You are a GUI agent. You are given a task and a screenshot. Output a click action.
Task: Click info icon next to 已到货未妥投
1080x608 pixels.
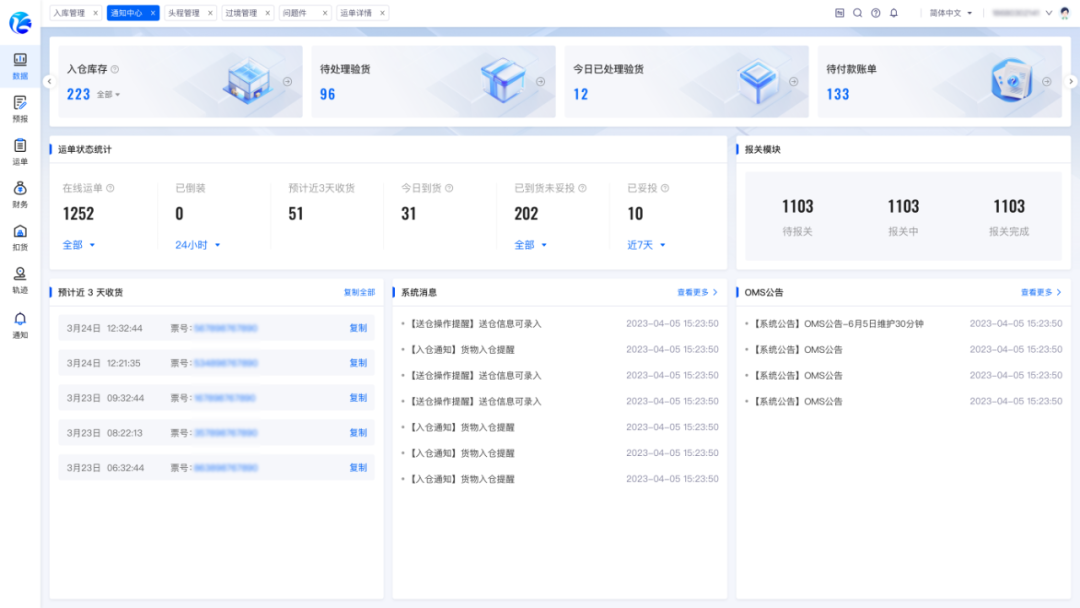click(x=582, y=188)
